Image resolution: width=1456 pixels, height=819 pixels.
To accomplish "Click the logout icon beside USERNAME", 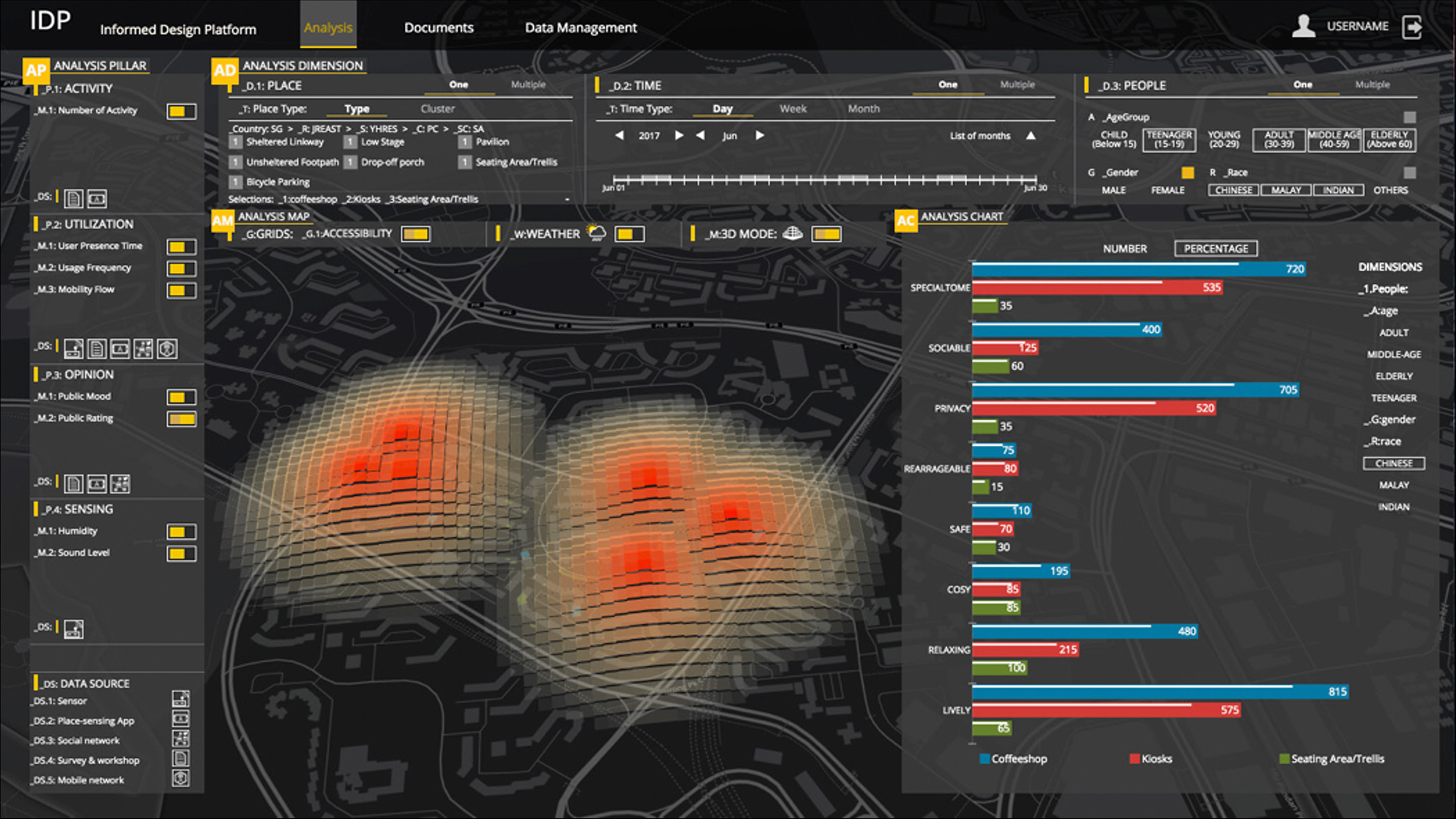I will pyautogui.click(x=1412, y=28).
